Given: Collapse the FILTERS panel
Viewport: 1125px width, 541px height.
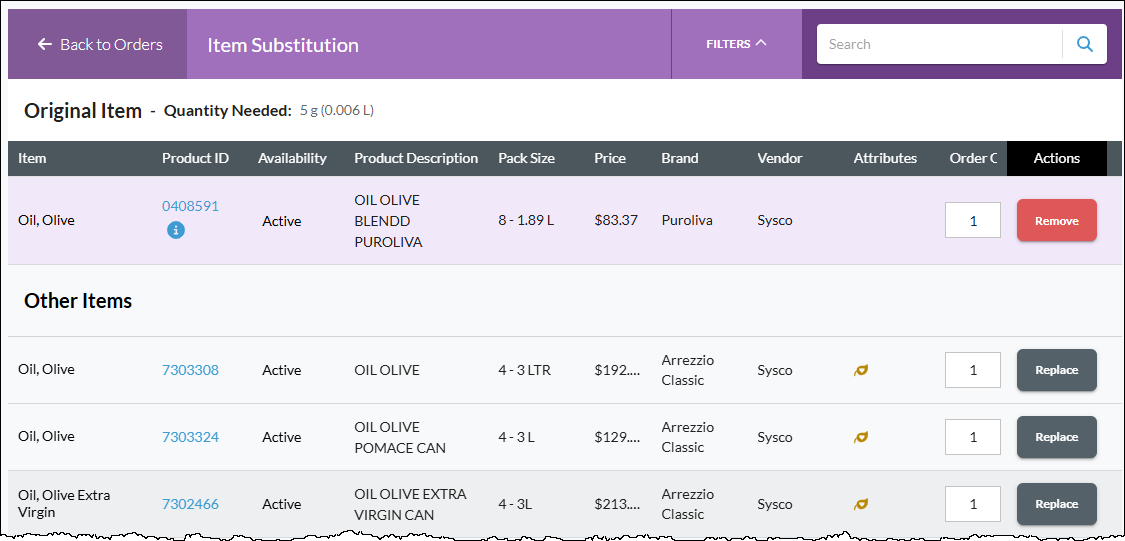Looking at the screenshot, I should click(736, 44).
